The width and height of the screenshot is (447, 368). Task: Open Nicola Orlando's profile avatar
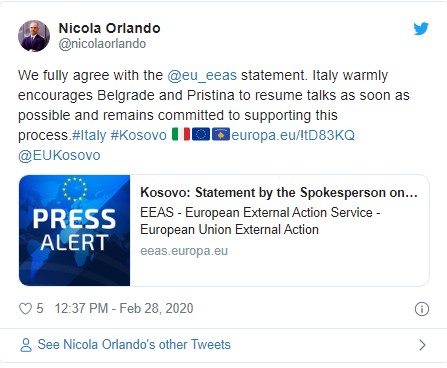coord(34,36)
